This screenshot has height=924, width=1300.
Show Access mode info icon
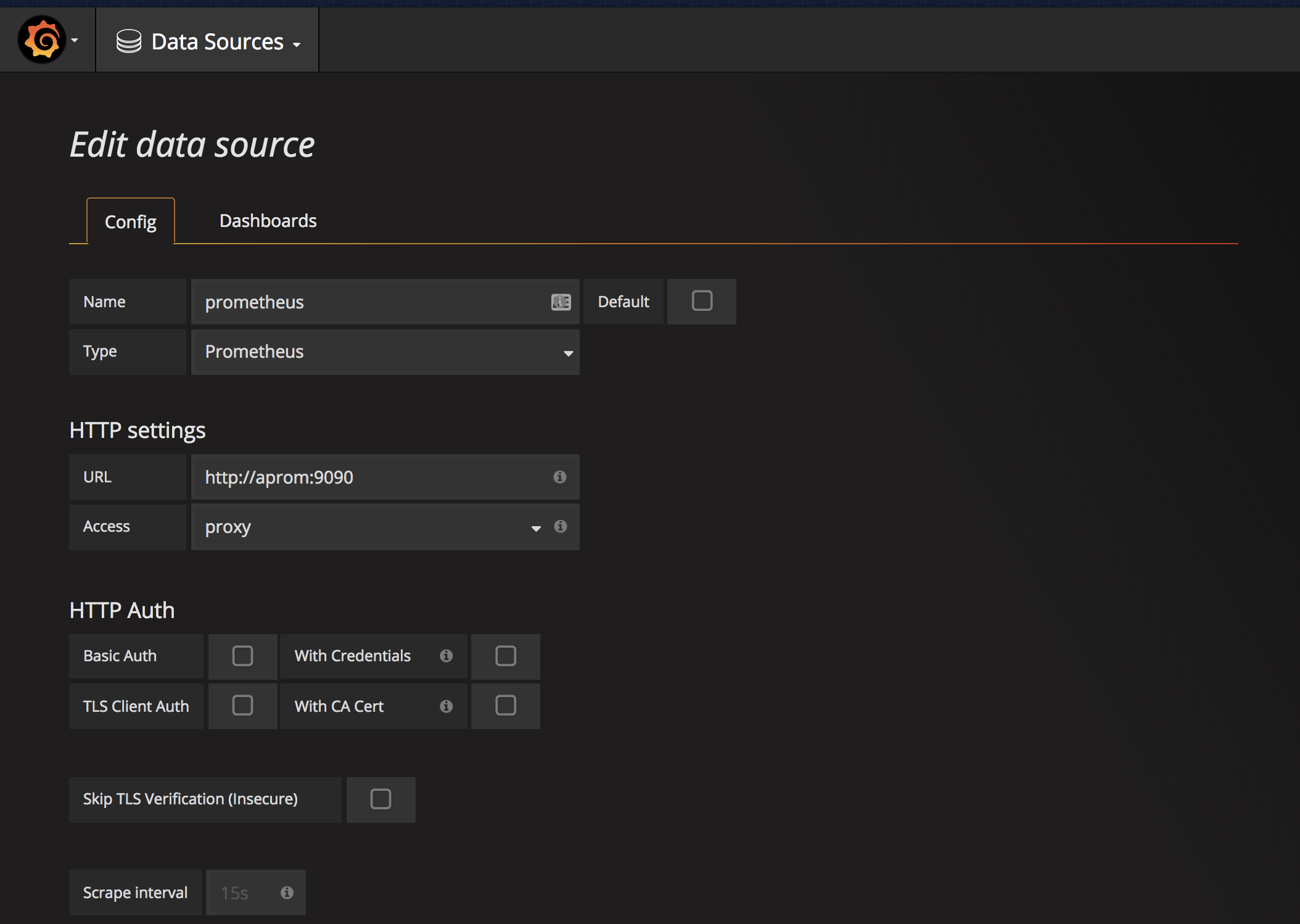[x=560, y=526]
